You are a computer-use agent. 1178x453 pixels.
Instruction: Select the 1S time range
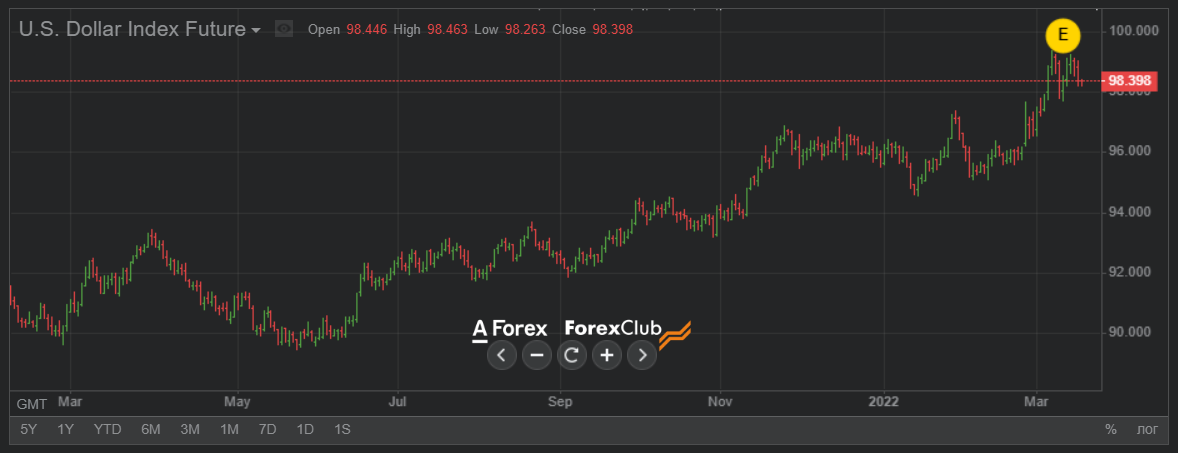coord(342,430)
